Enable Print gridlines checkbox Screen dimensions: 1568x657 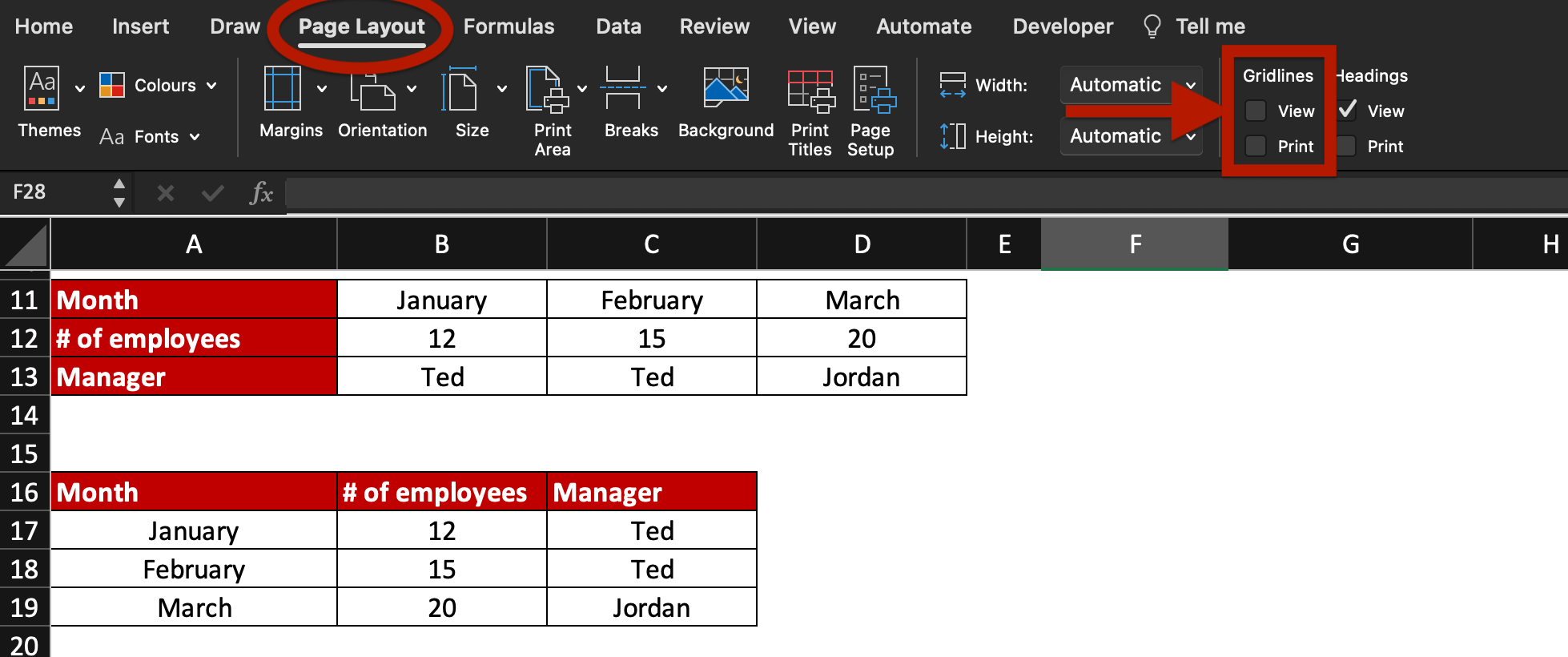point(1255,146)
